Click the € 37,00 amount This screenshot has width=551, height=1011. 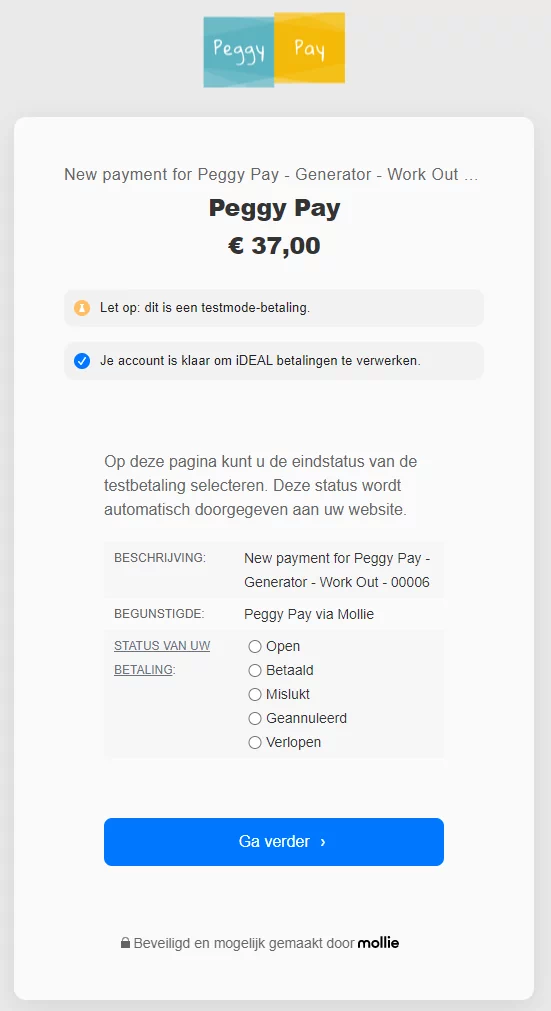point(274,246)
